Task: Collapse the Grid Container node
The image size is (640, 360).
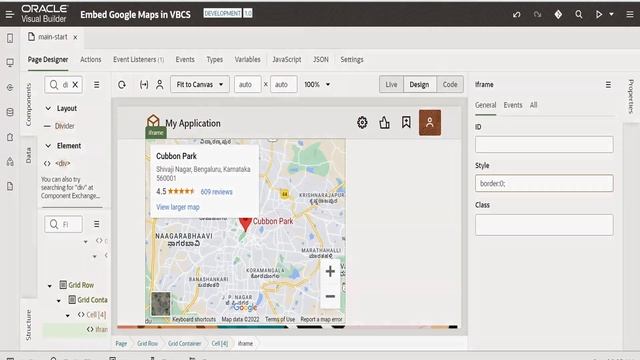Action: click(59, 301)
